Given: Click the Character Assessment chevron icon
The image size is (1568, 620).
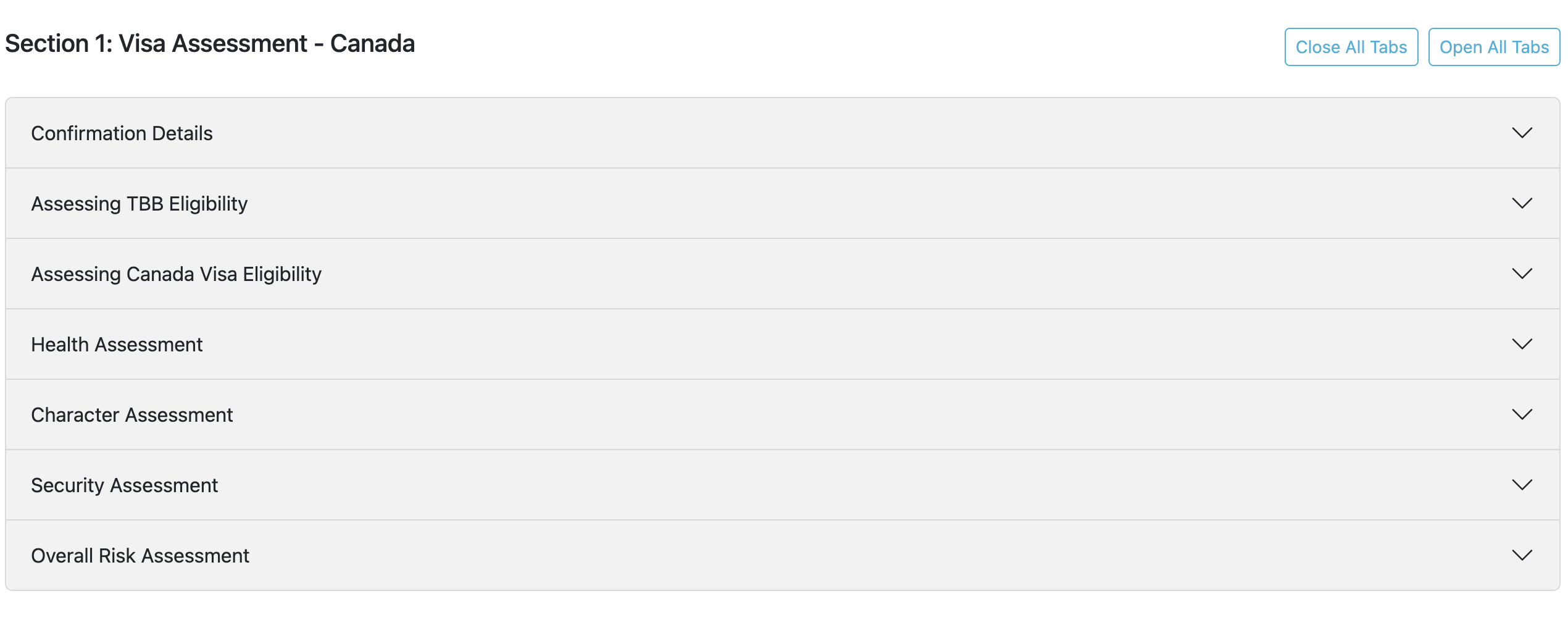Looking at the screenshot, I should 1522,414.
